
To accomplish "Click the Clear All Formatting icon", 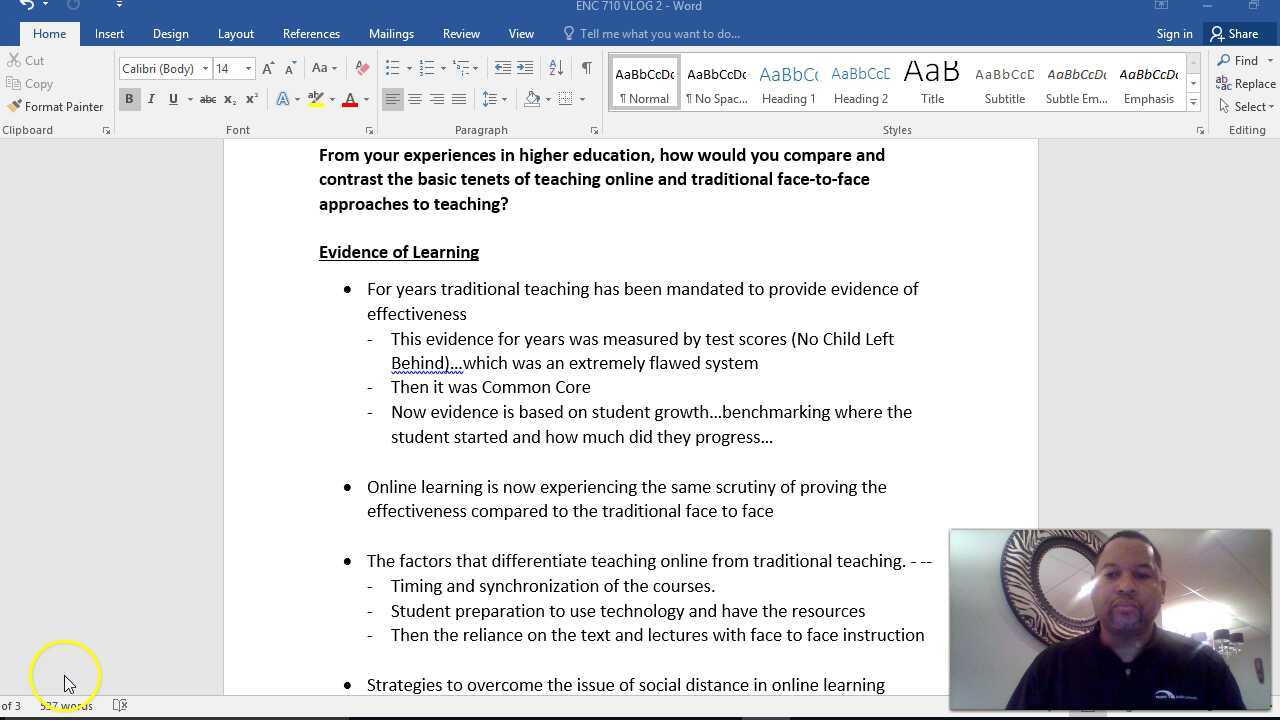I will 362,68.
